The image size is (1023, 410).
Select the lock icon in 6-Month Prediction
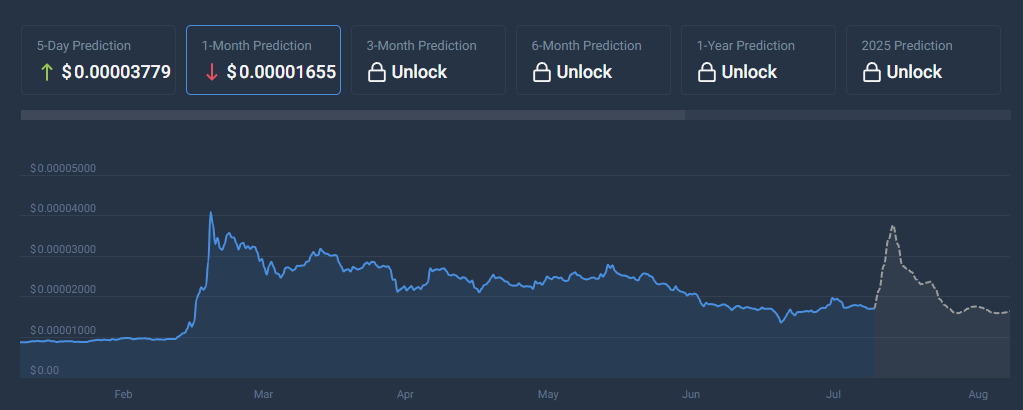click(541, 72)
